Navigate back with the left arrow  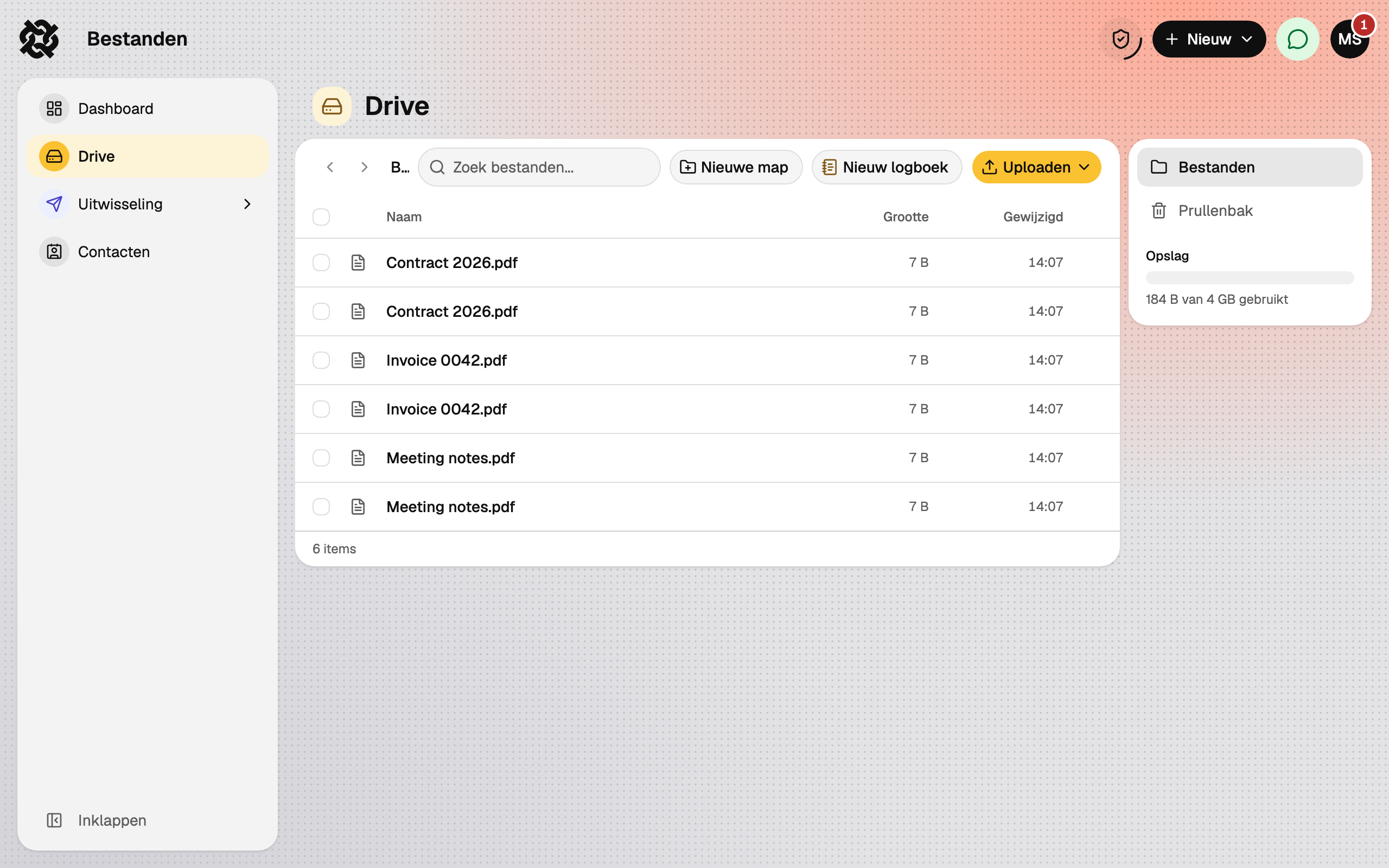330,167
